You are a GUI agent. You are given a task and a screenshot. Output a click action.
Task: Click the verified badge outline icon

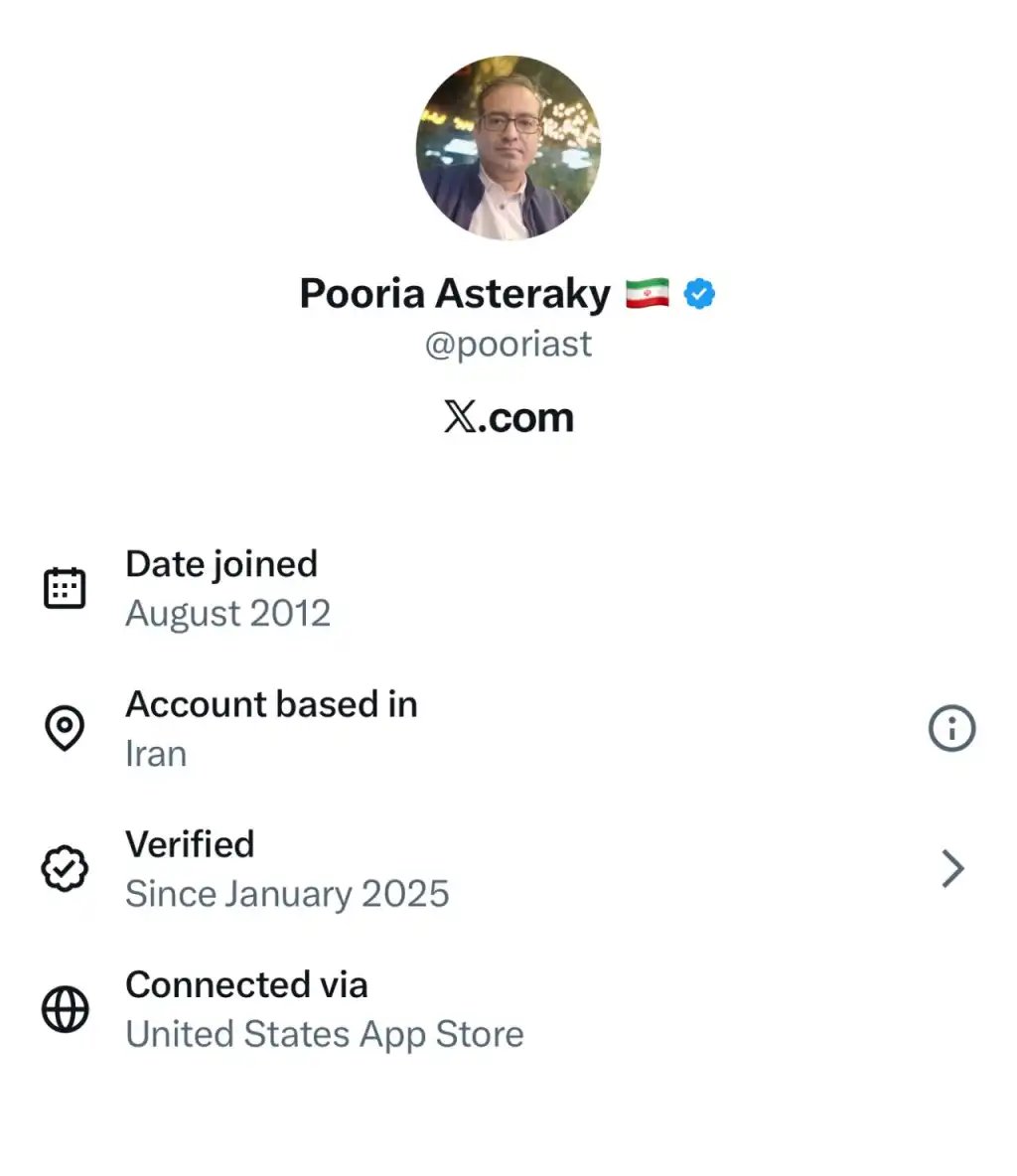[x=66, y=869]
